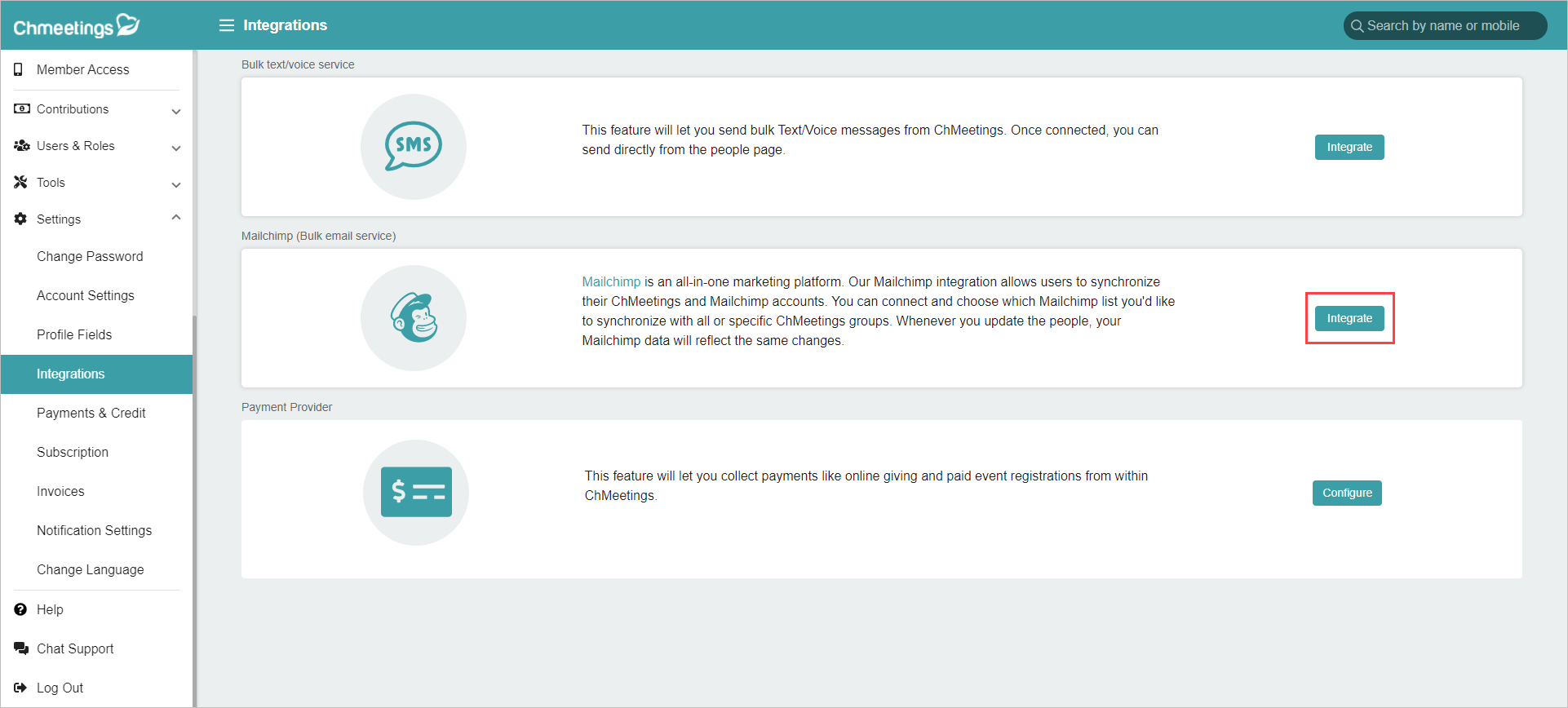Click the Help question mark icon

pos(20,609)
